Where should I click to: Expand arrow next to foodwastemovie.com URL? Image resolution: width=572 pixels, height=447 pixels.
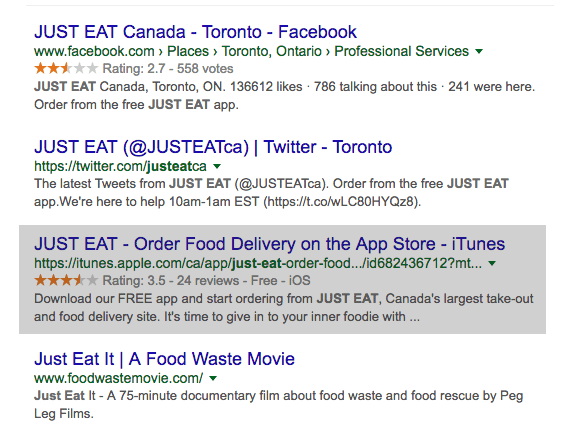[x=213, y=378]
